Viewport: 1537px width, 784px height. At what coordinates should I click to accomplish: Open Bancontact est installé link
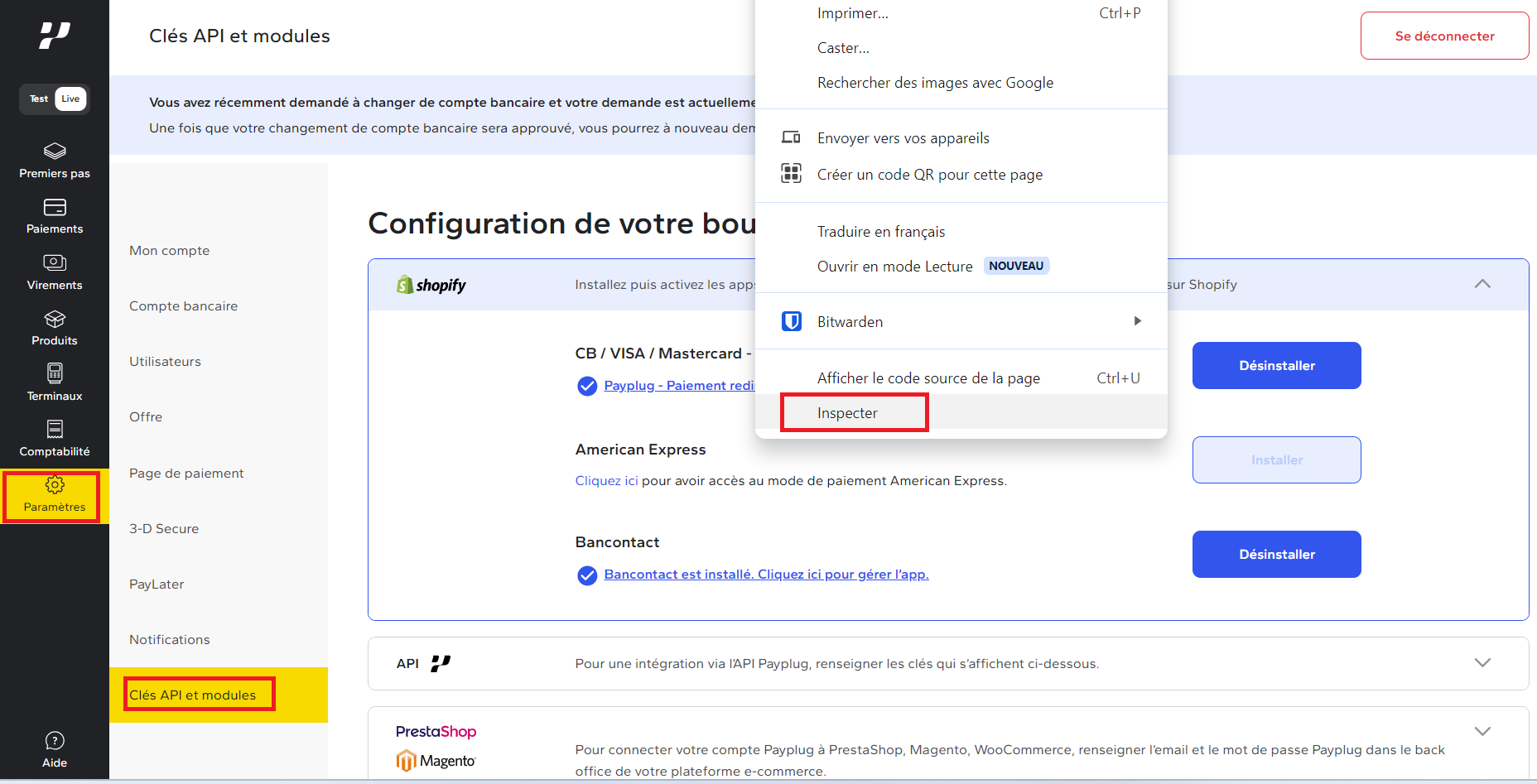pyautogui.click(x=766, y=575)
